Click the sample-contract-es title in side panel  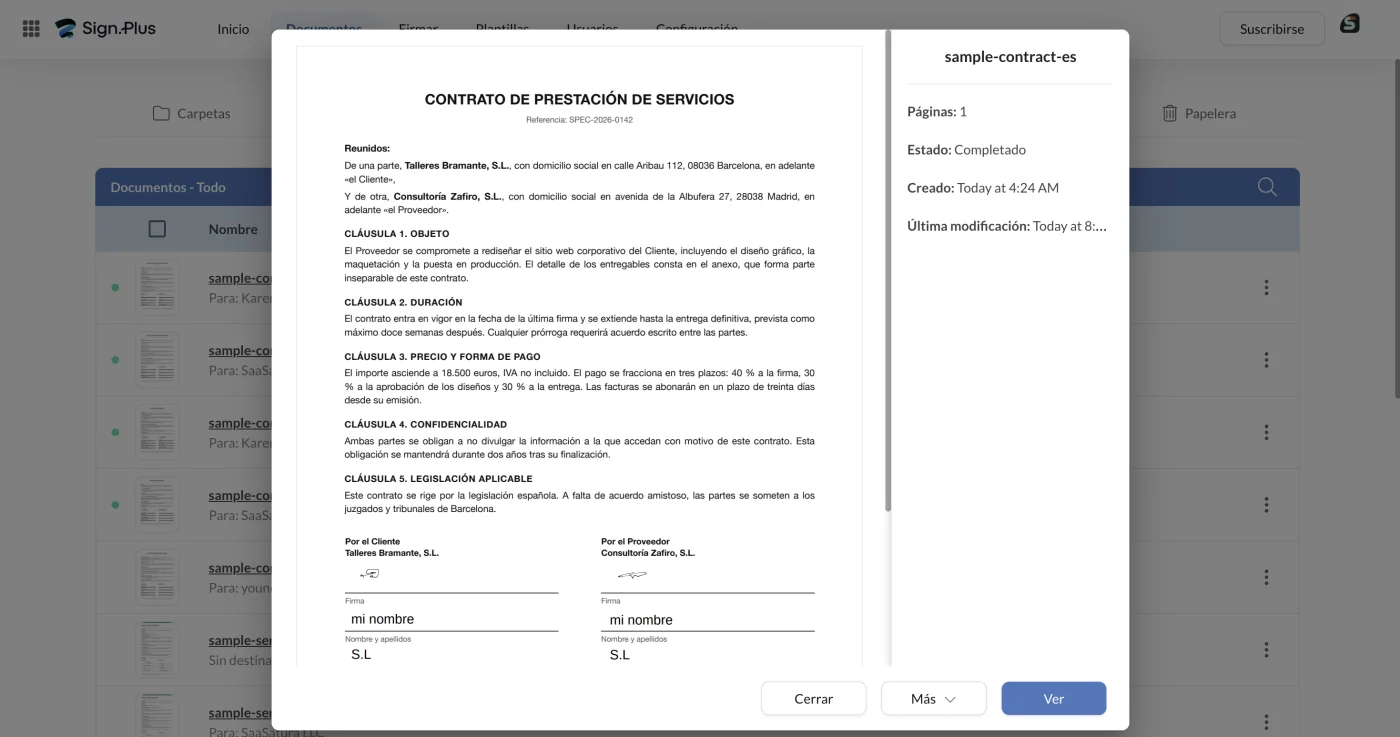[x=1010, y=57]
